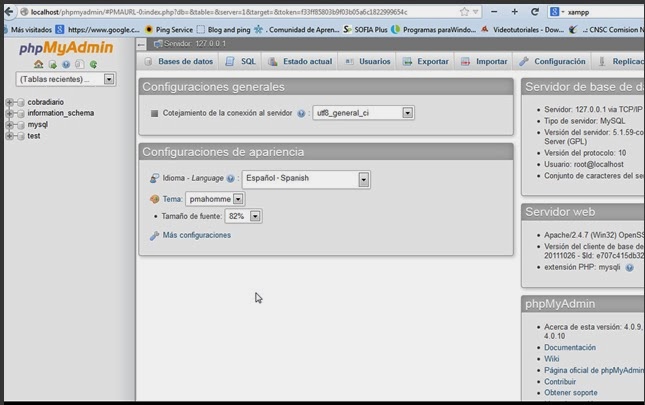The image size is (645, 405).
Task: Click the cobradiario database icon
Action: tap(21, 102)
